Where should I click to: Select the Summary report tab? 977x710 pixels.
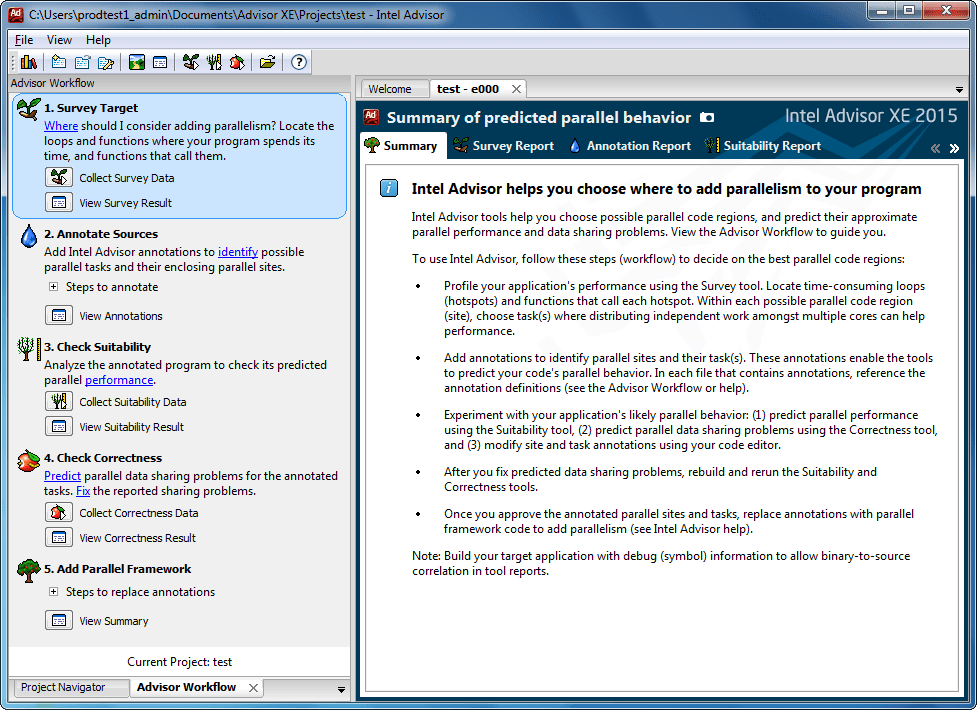[403, 146]
